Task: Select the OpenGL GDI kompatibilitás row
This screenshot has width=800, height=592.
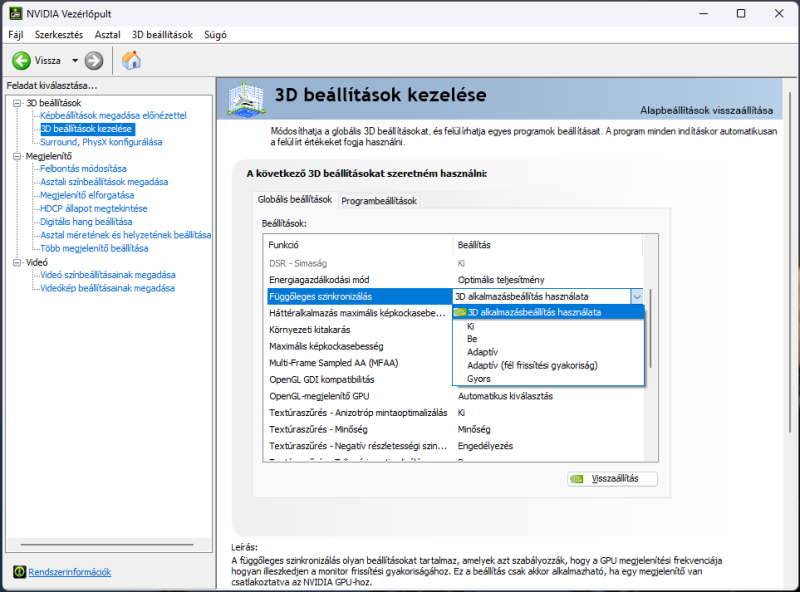Action: (359, 379)
